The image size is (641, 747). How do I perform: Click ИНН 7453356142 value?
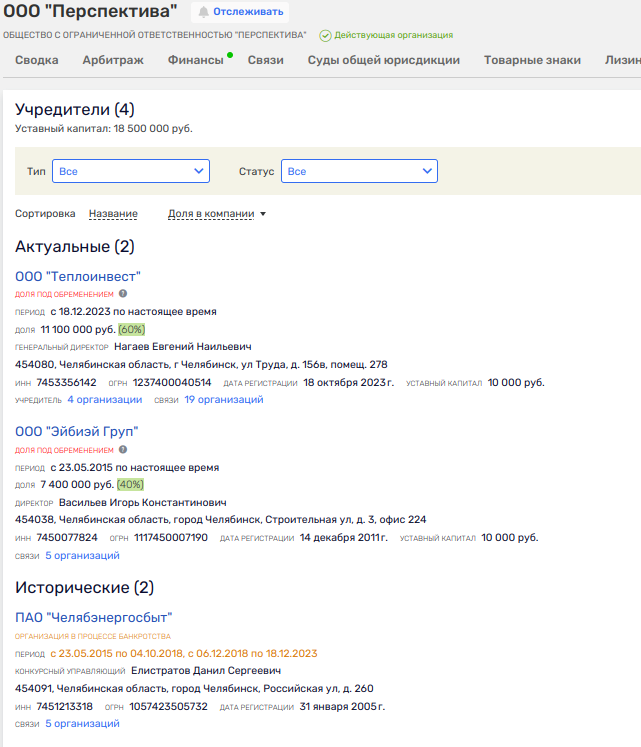pyautogui.click(x=66, y=383)
